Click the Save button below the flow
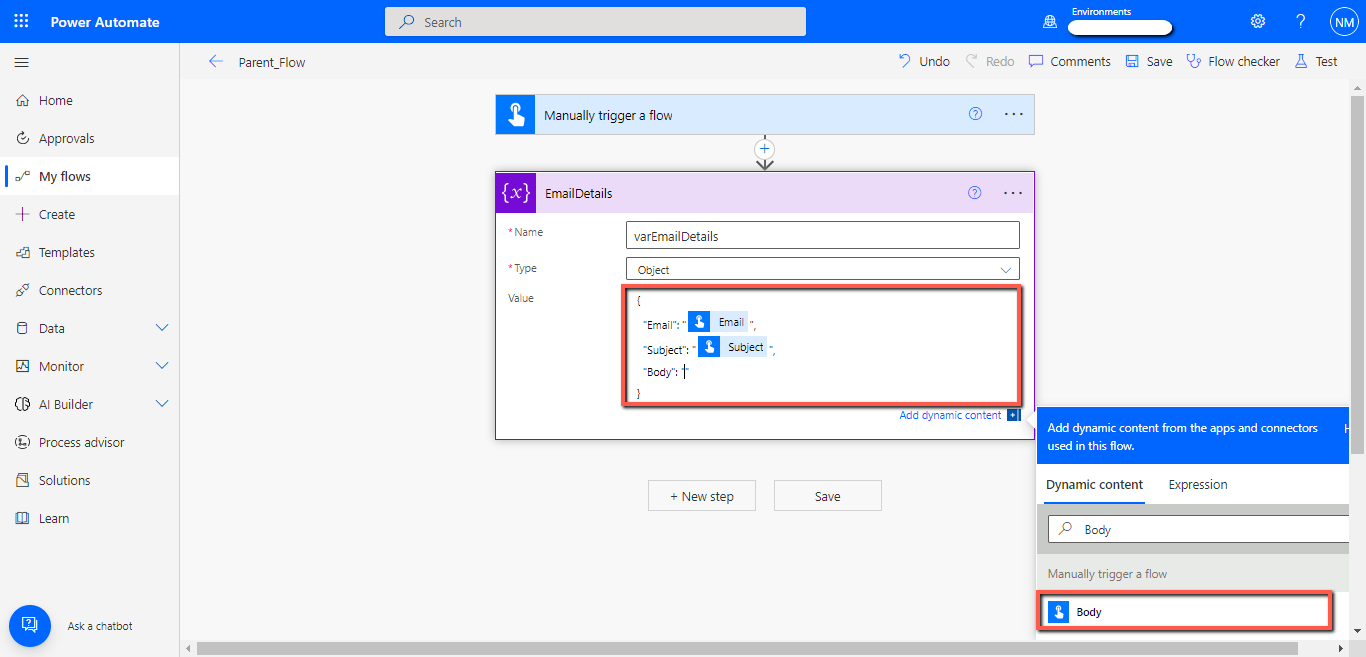Image resolution: width=1366 pixels, height=657 pixels. [828, 496]
